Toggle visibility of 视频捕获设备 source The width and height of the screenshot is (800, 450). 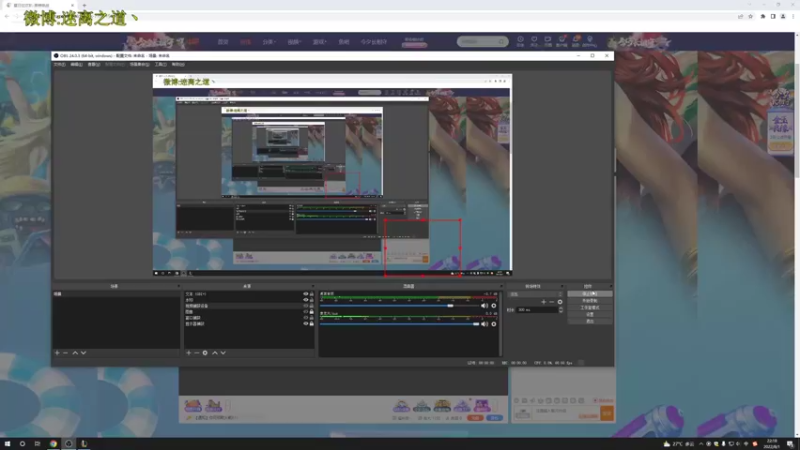(x=306, y=306)
